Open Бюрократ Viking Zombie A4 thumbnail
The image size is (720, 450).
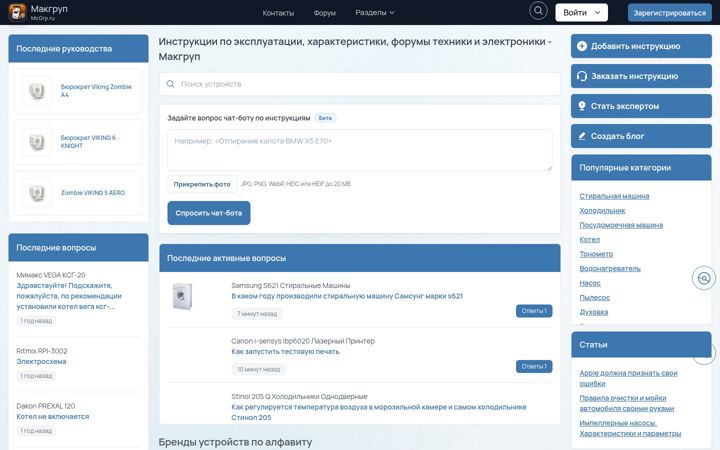[x=37, y=91]
